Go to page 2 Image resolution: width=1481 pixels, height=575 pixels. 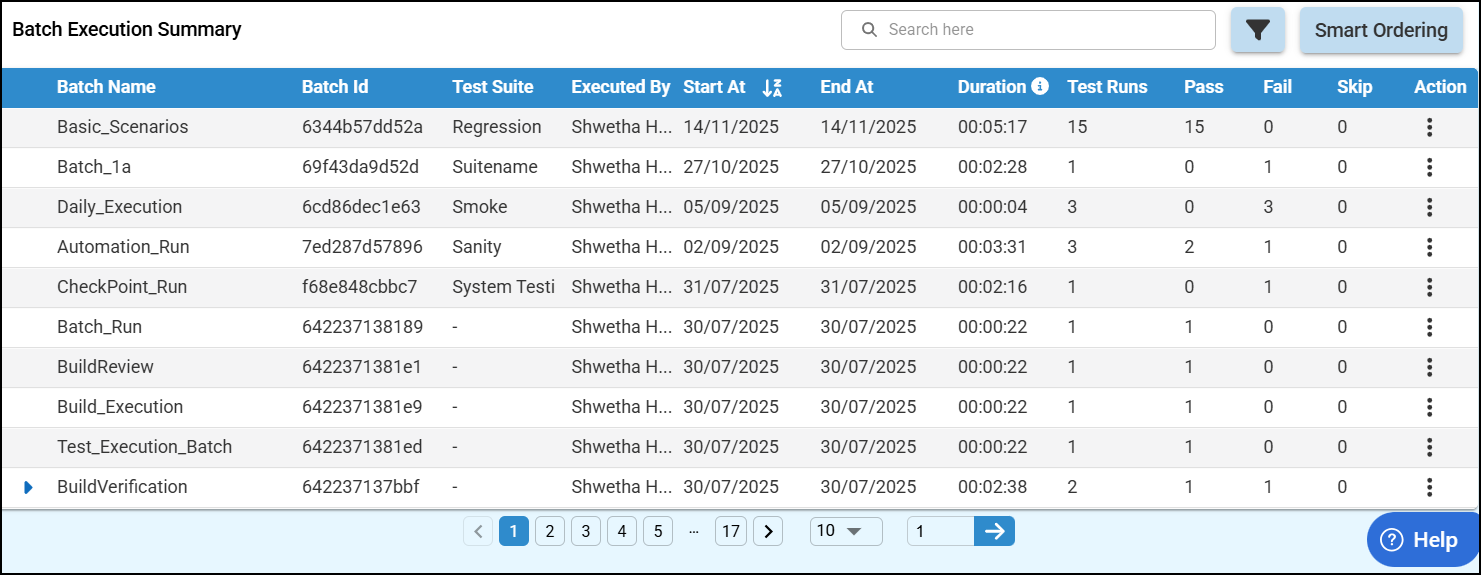549,531
